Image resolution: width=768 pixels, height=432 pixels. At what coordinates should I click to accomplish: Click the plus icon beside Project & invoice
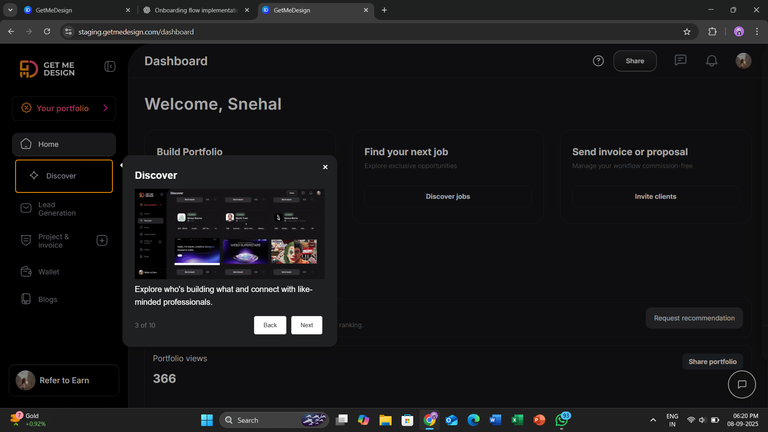102,240
